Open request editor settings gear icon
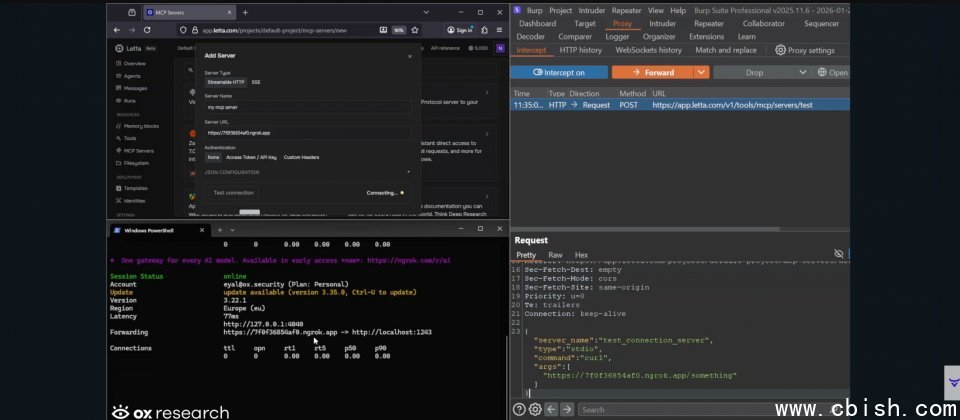This screenshot has width=960, height=420. [x=535, y=409]
